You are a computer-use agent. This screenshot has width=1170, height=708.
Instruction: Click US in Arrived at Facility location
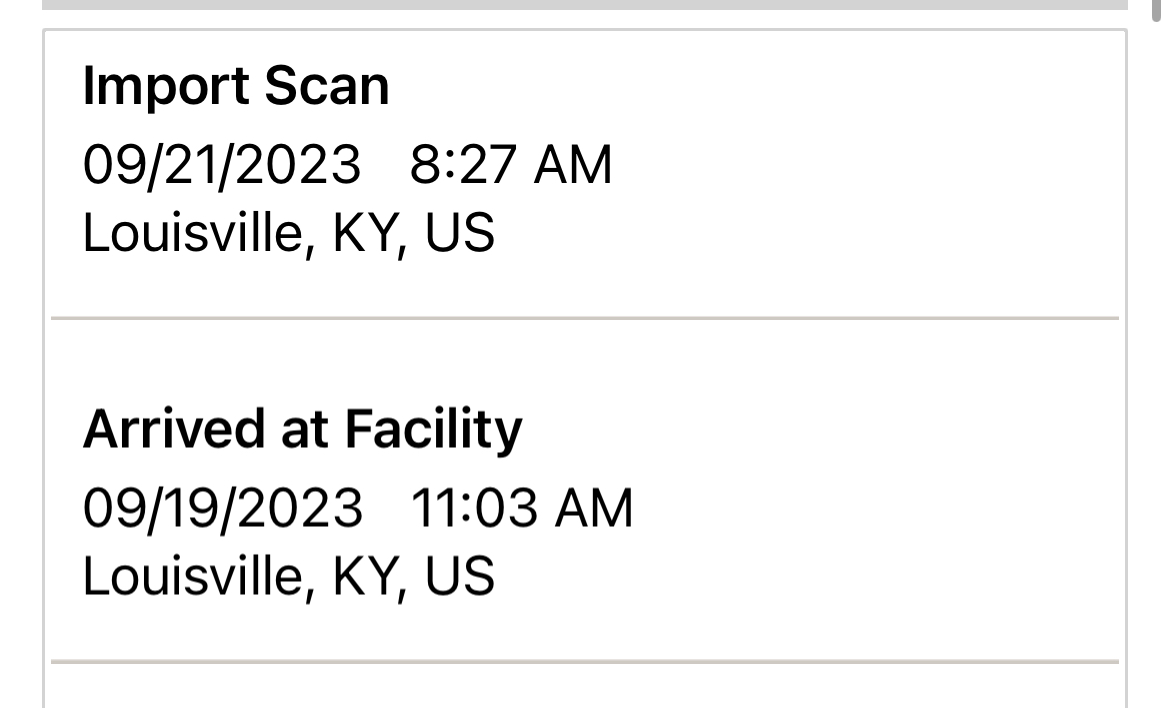tap(460, 577)
